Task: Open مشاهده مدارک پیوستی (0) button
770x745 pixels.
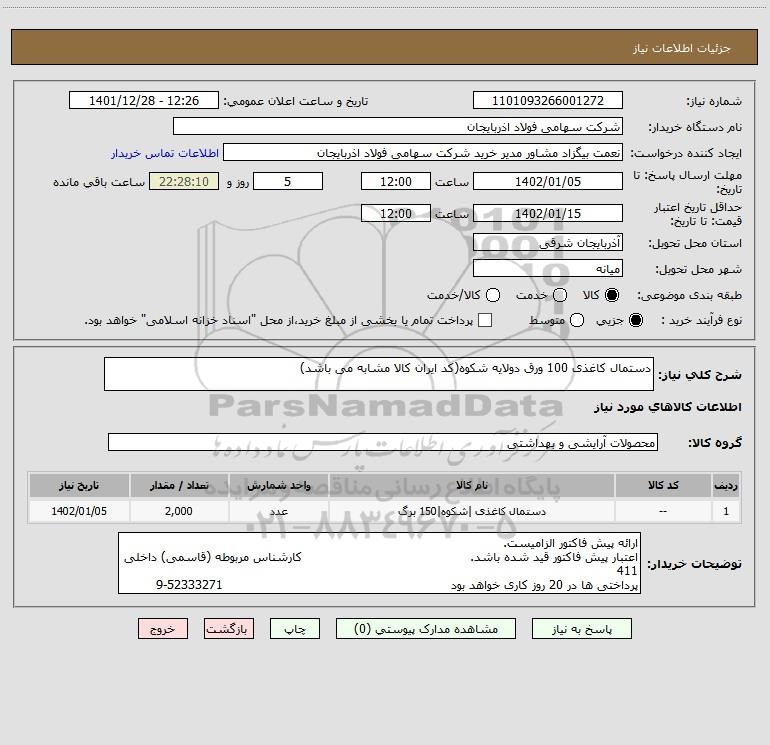Action: click(x=426, y=629)
